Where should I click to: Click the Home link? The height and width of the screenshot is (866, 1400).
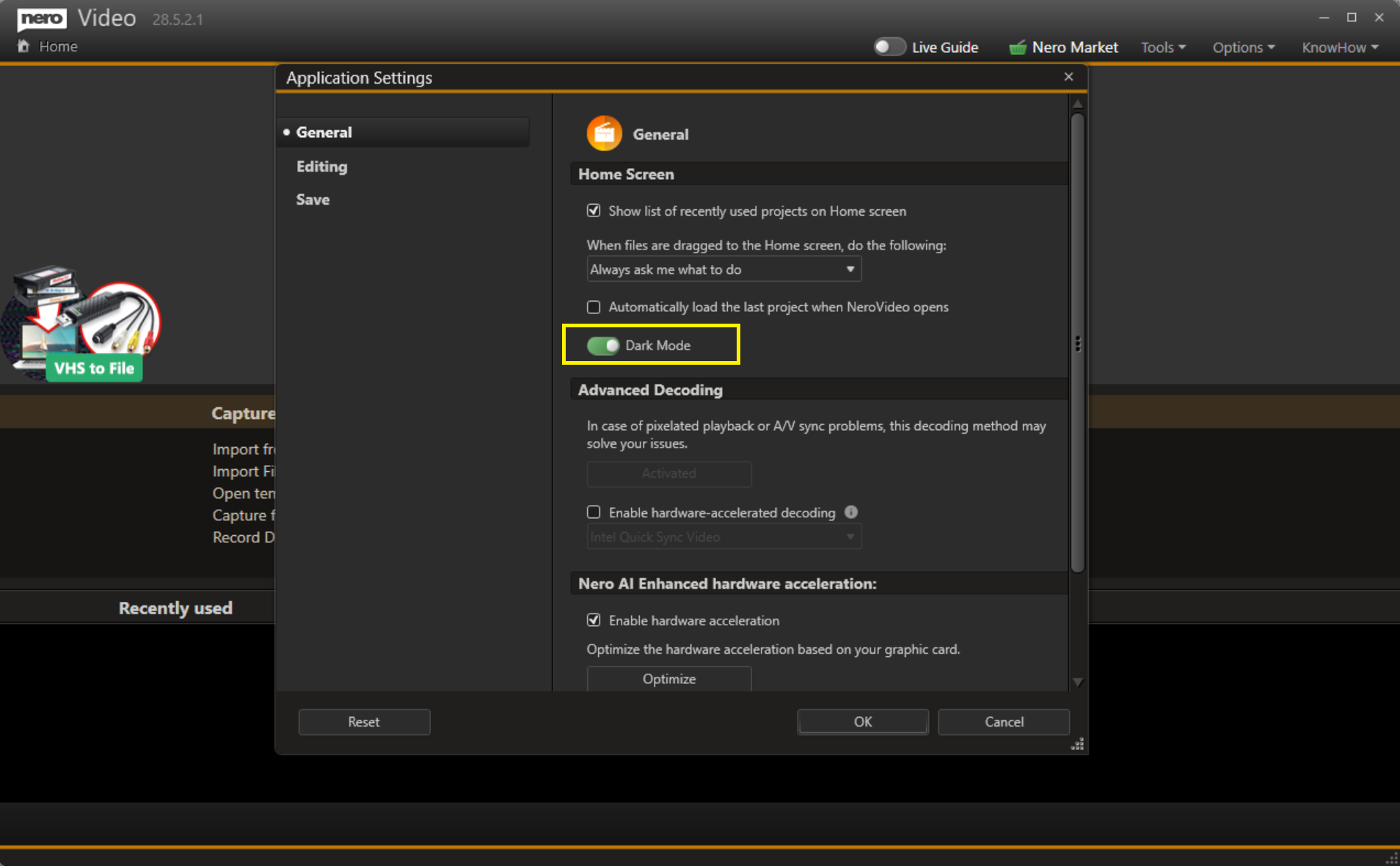pyautogui.click(x=58, y=46)
